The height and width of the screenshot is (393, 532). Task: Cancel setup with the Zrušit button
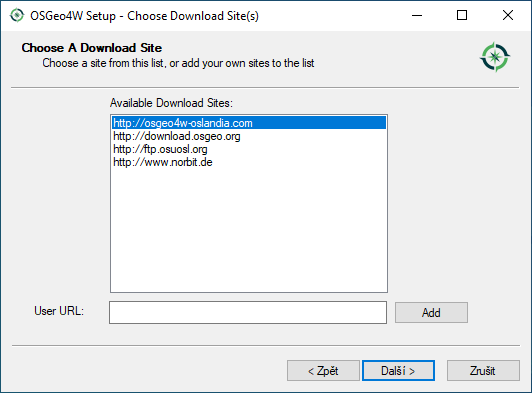[x=483, y=371]
